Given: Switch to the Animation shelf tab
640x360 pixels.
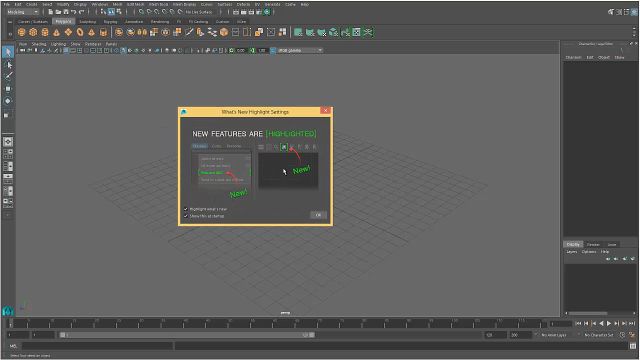Looking at the screenshot, I should click(x=134, y=21).
